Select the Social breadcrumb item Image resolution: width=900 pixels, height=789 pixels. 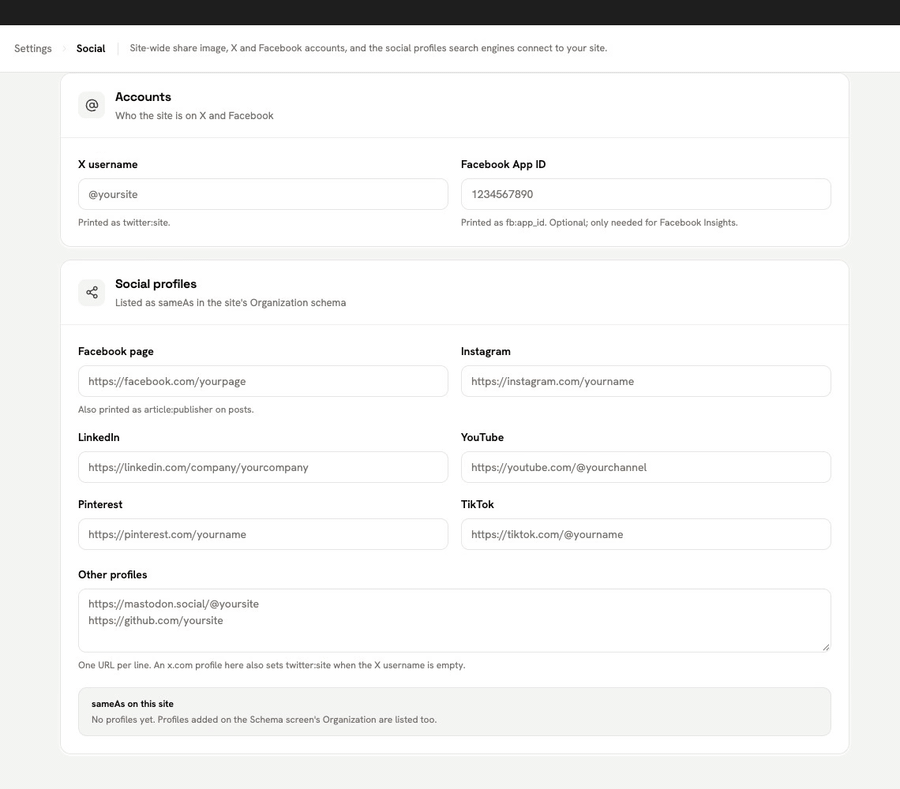(91, 48)
